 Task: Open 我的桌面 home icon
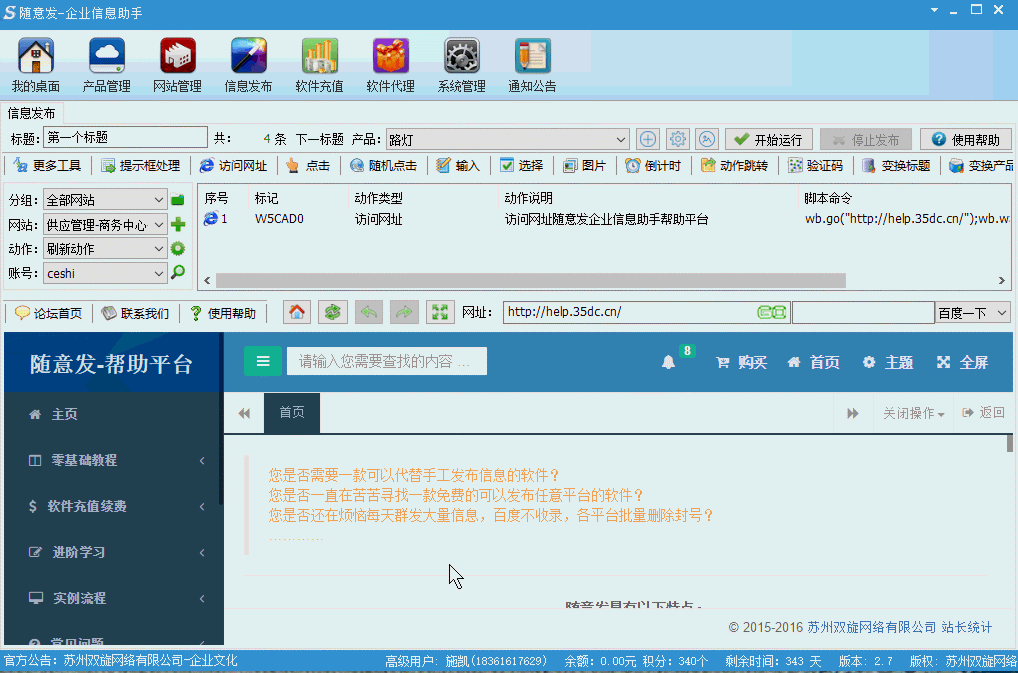pos(36,56)
